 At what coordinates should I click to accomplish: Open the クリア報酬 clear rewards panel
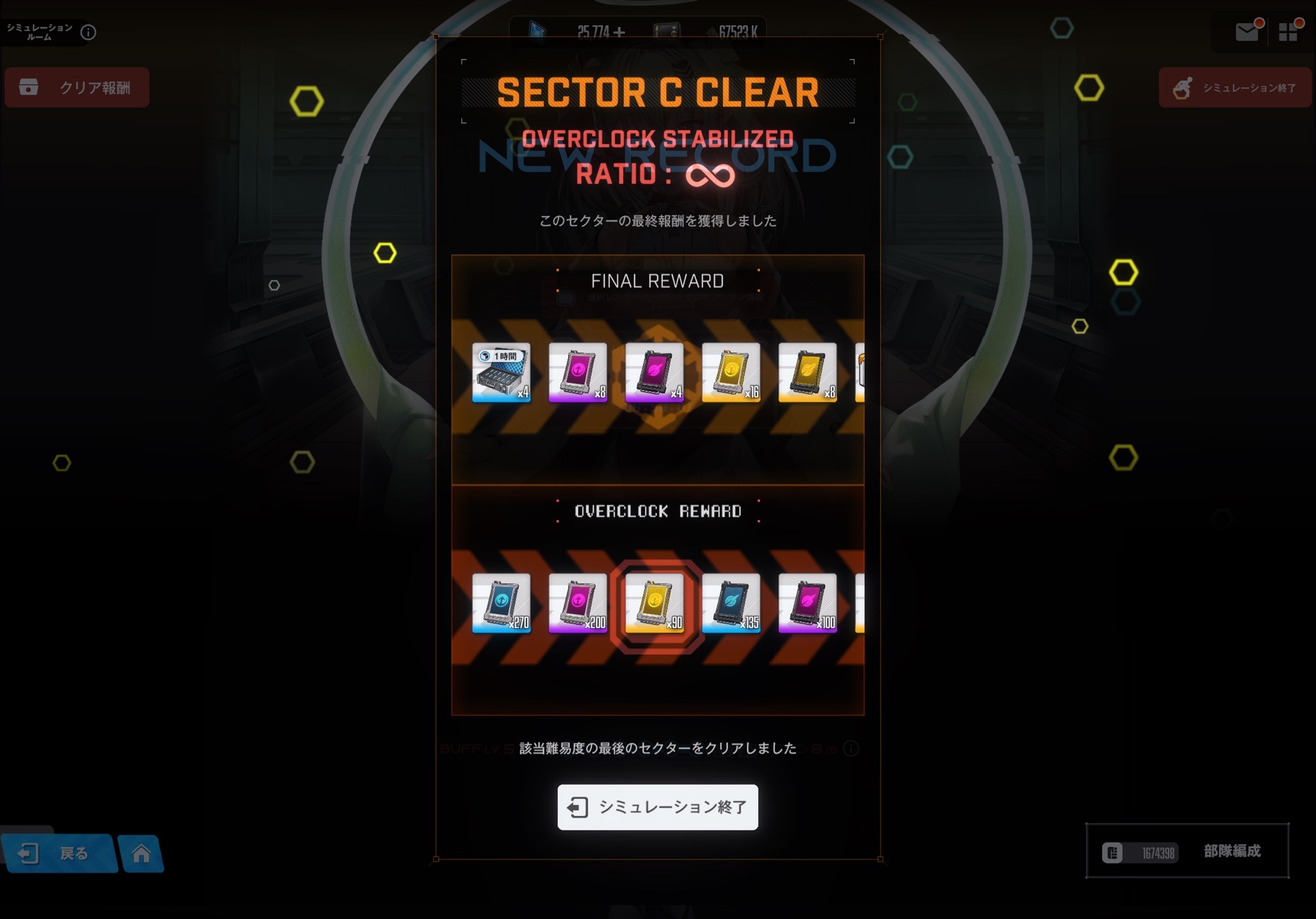pos(77,87)
